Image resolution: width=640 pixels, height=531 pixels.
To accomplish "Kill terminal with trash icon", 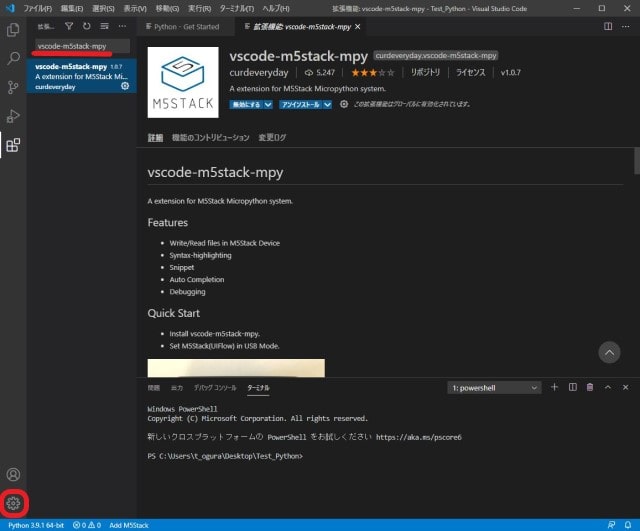I will [590, 387].
